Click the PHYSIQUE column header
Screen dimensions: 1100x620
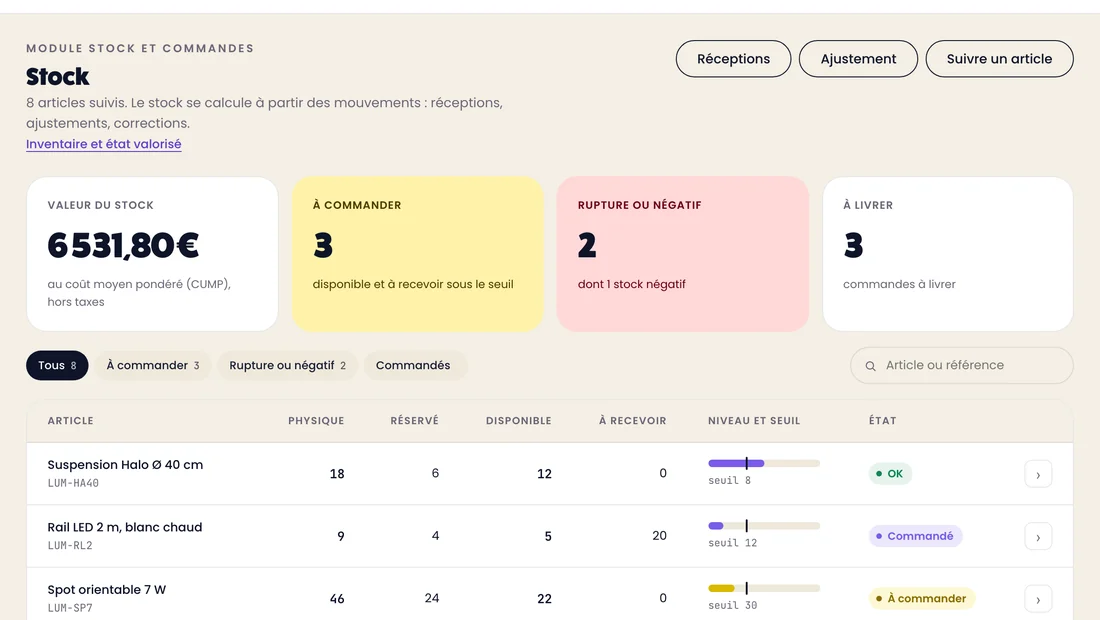pyautogui.click(x=316, y=421)
